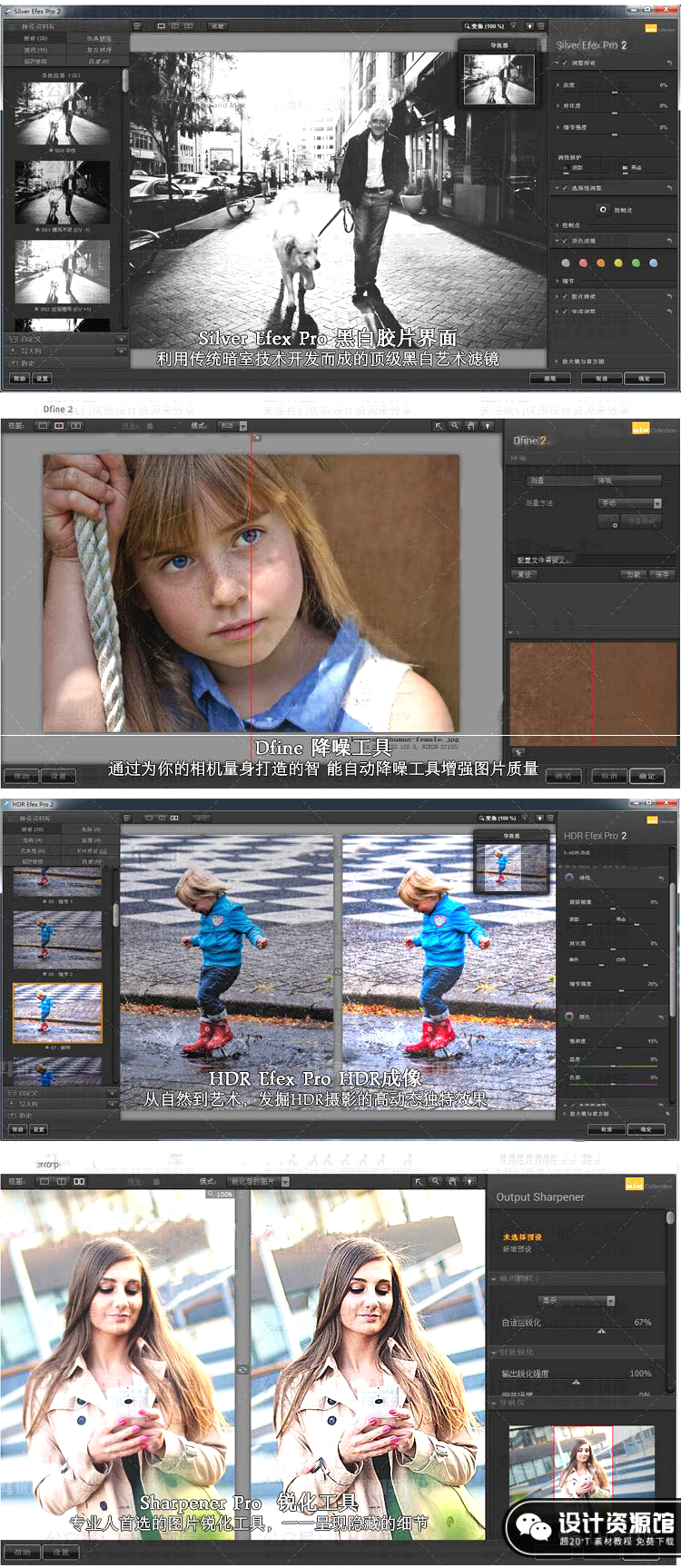Toggle the 颜色 section on in HDR Efex
Screen dimensions: 681x1568
tap(570, 1017)
